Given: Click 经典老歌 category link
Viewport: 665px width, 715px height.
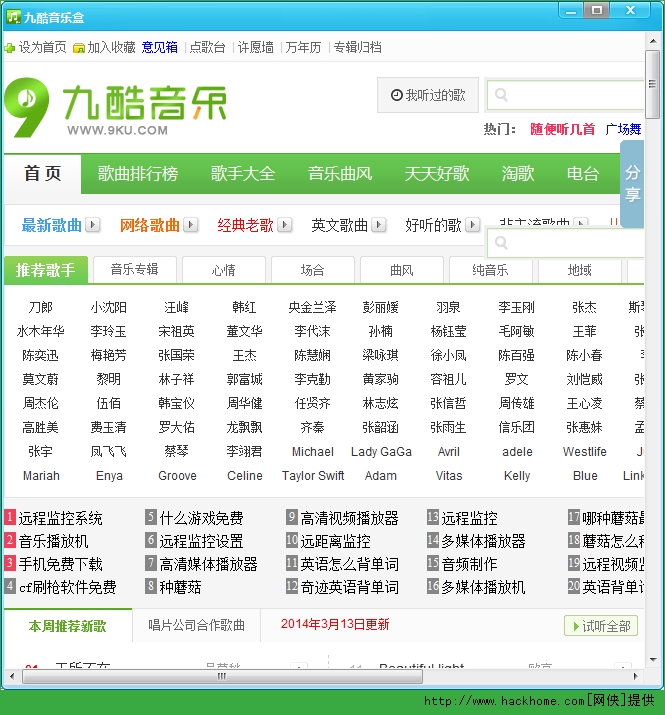Looking at the screenshot, I should (245, 225).
